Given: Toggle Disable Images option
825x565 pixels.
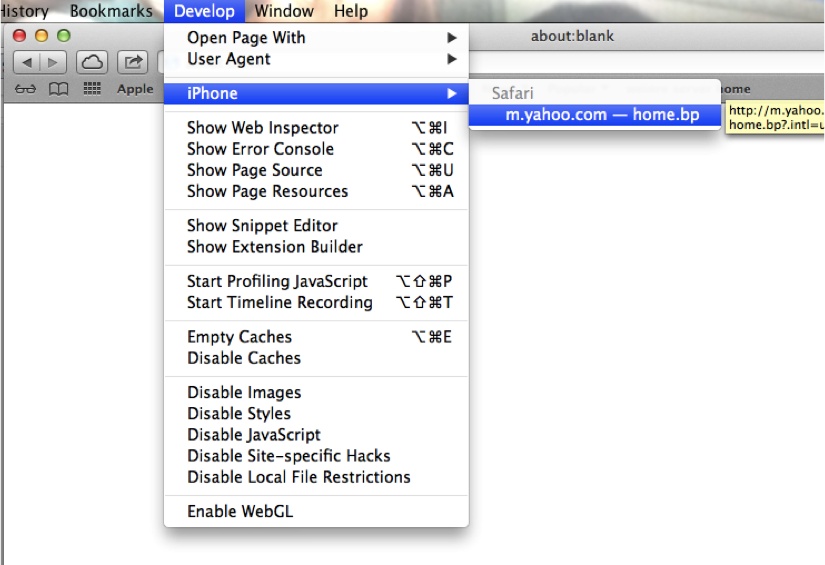Looking at the screenshot, I should (x=316, y=392).
